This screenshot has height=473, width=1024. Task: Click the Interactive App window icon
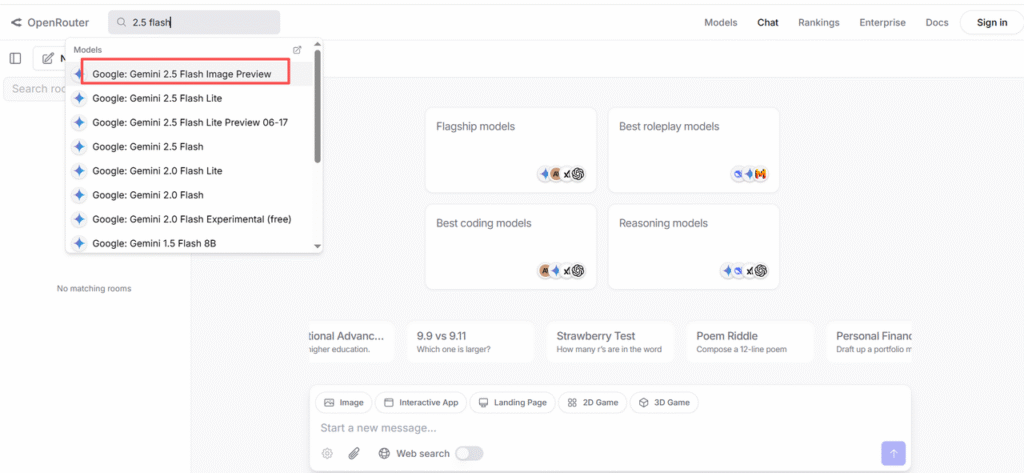click(389, 402)
